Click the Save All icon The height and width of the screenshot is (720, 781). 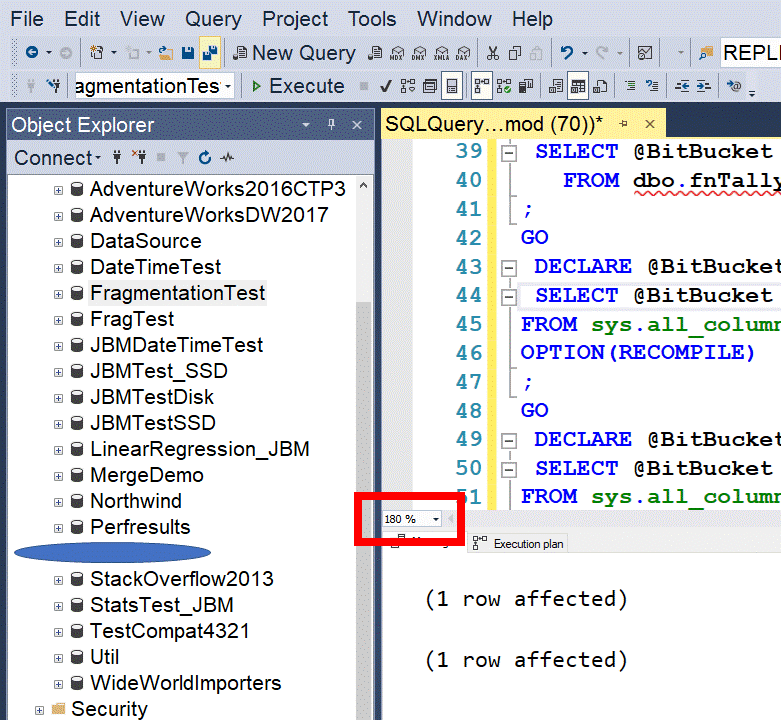pos(210,53)
